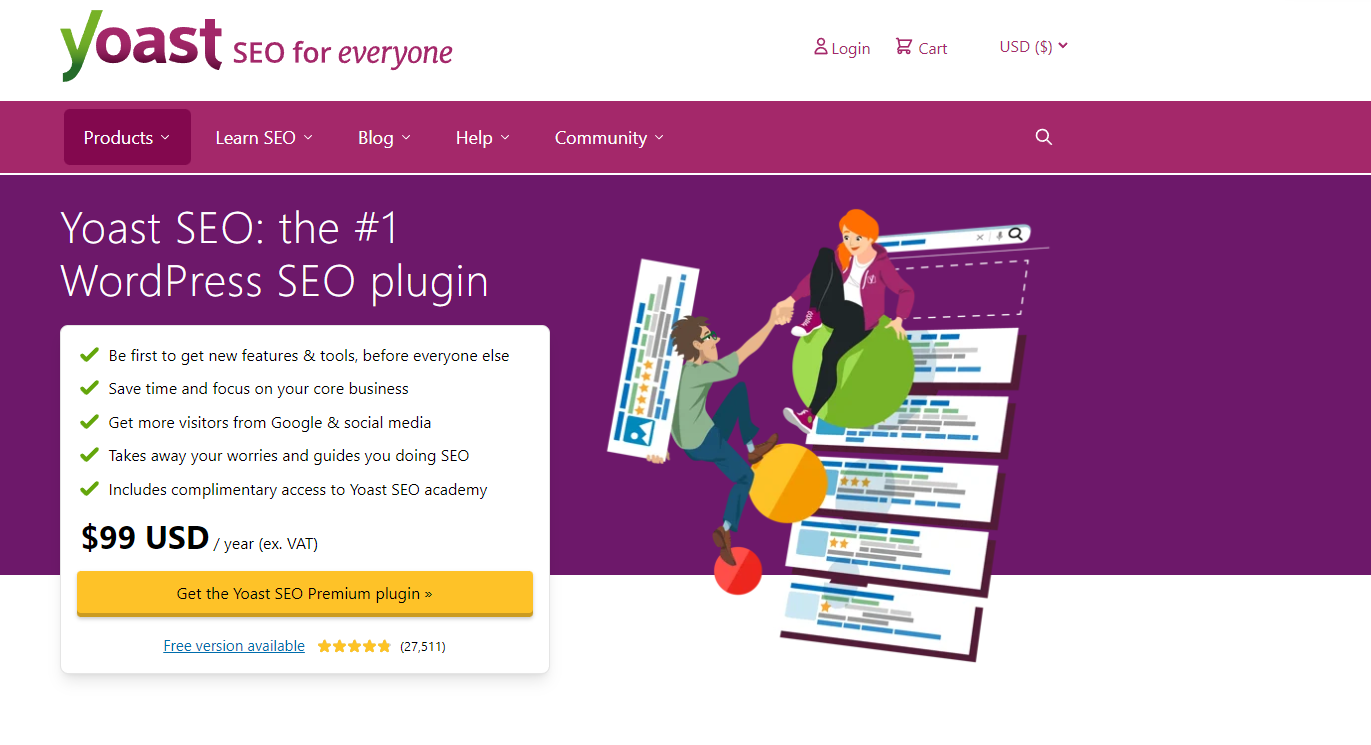Click checkmark beside "Get more visitors from Google"
This screenshot has width=1371, height=745.
point(90,422)
